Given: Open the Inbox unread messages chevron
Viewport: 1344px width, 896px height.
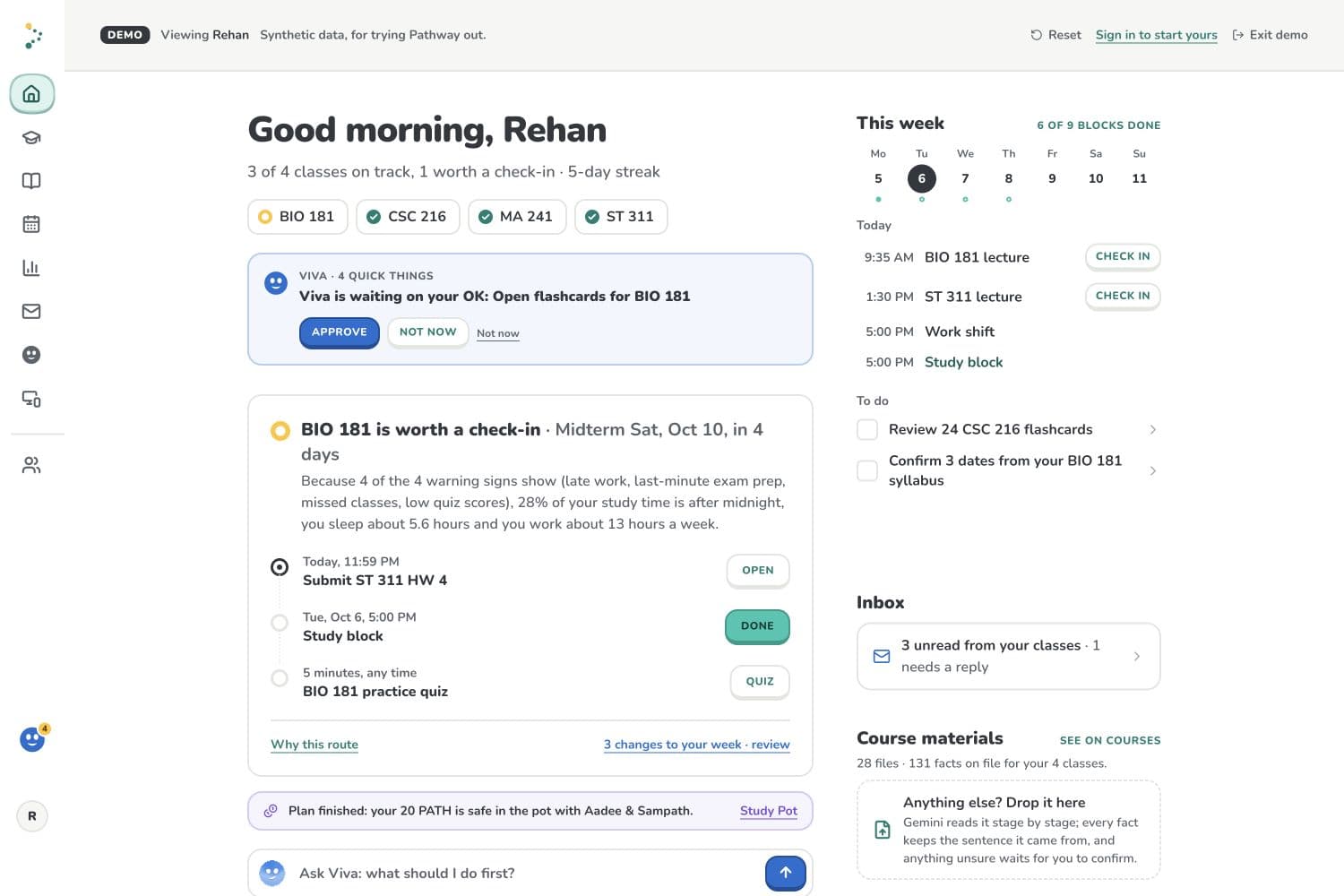Looking at the screenshot, I should coord(1136,657).
